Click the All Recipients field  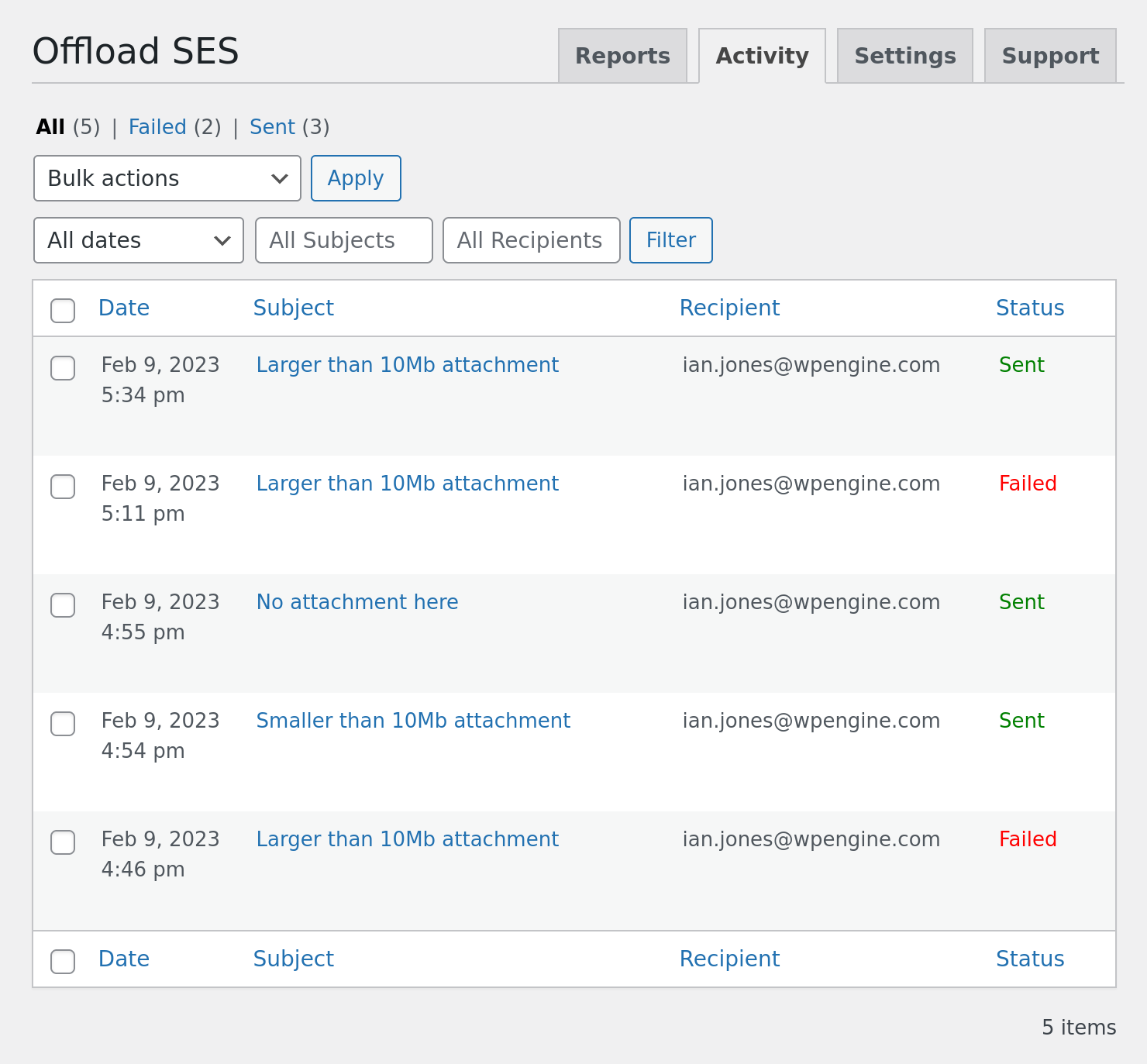coord(532,240)
